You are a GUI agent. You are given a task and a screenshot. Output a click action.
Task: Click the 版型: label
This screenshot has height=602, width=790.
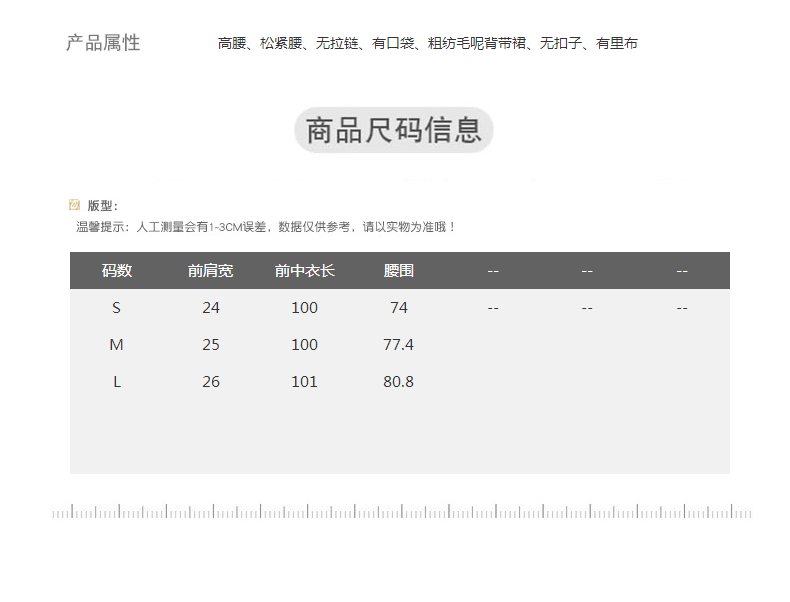coord(102,206)
